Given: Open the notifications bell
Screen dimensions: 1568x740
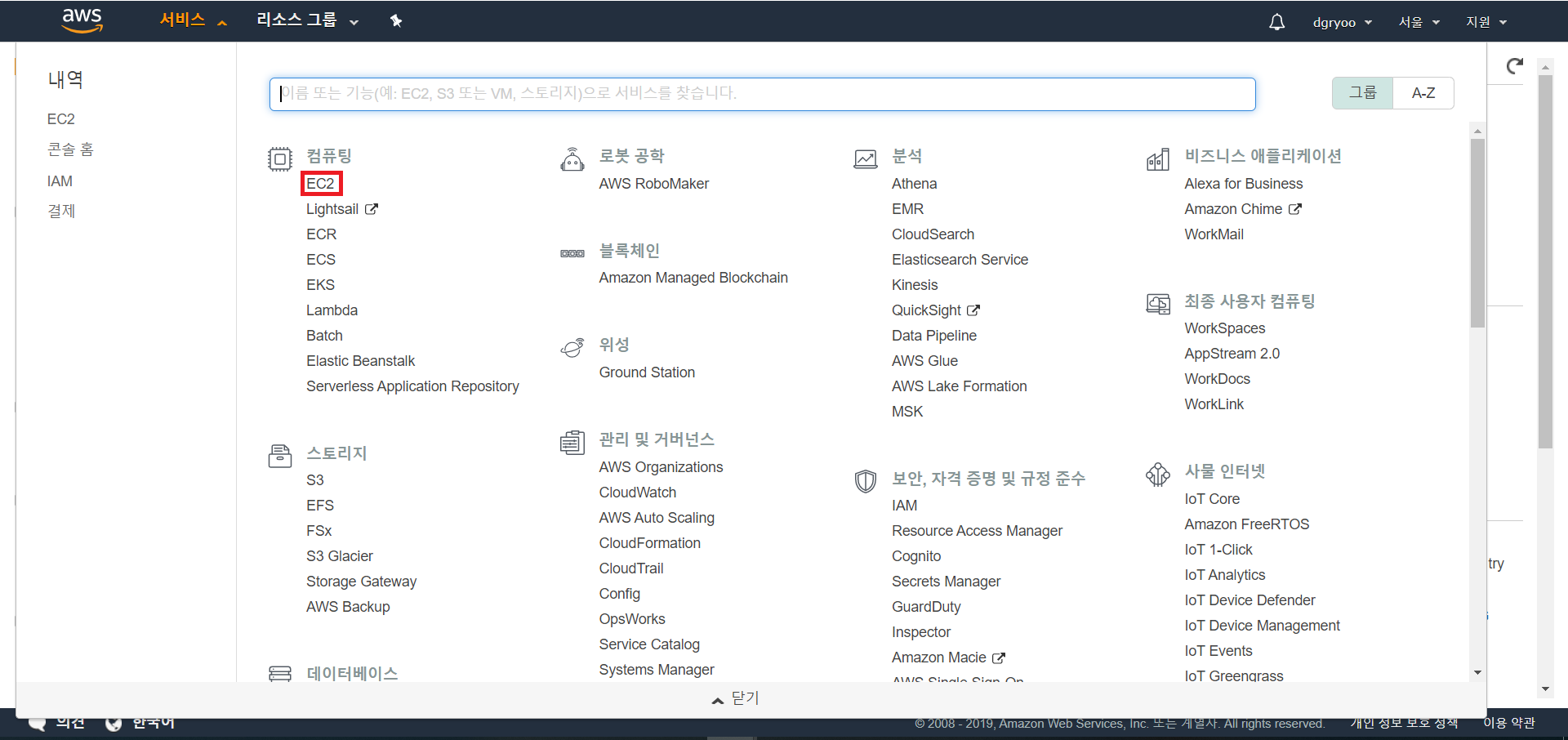Looking at the screenshot, I should click(1276, 22).
